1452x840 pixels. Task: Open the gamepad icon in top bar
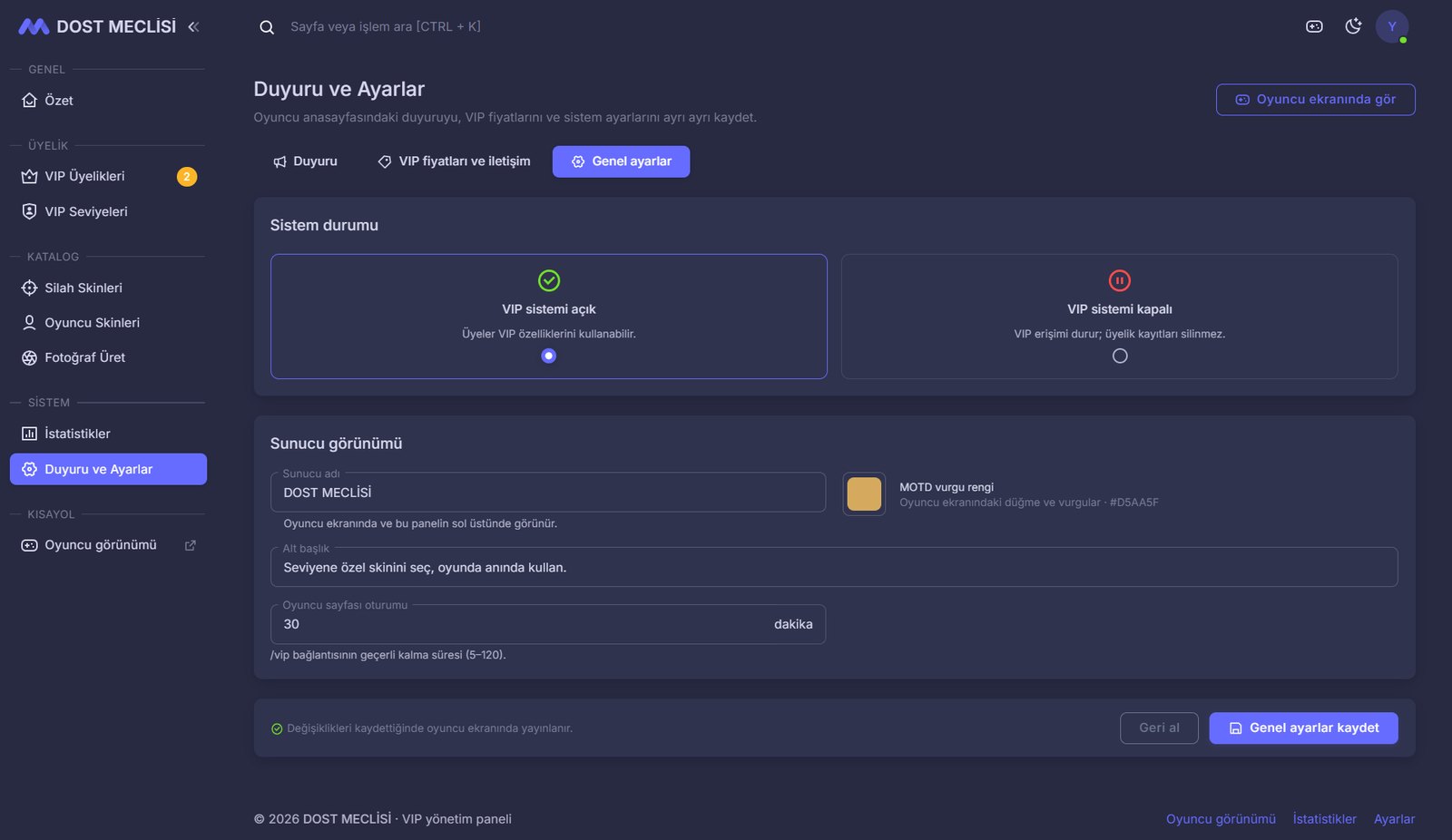click(x=1314, y=26)
